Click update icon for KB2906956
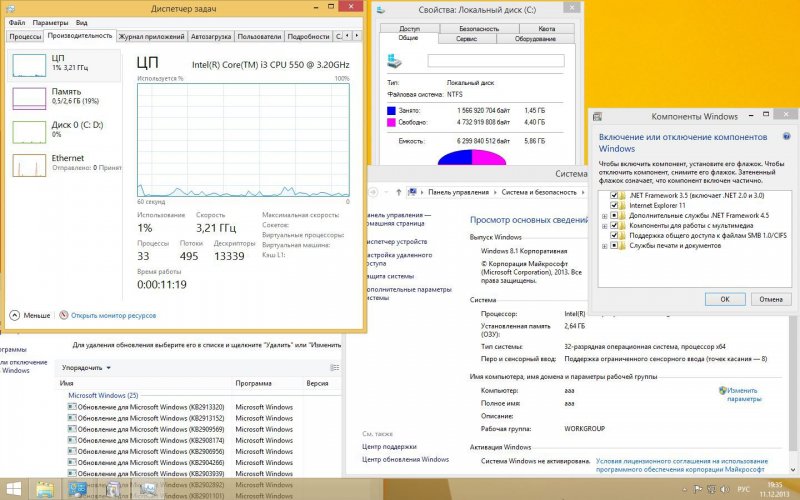The image size is (800, 500). (x=72, y=452)
